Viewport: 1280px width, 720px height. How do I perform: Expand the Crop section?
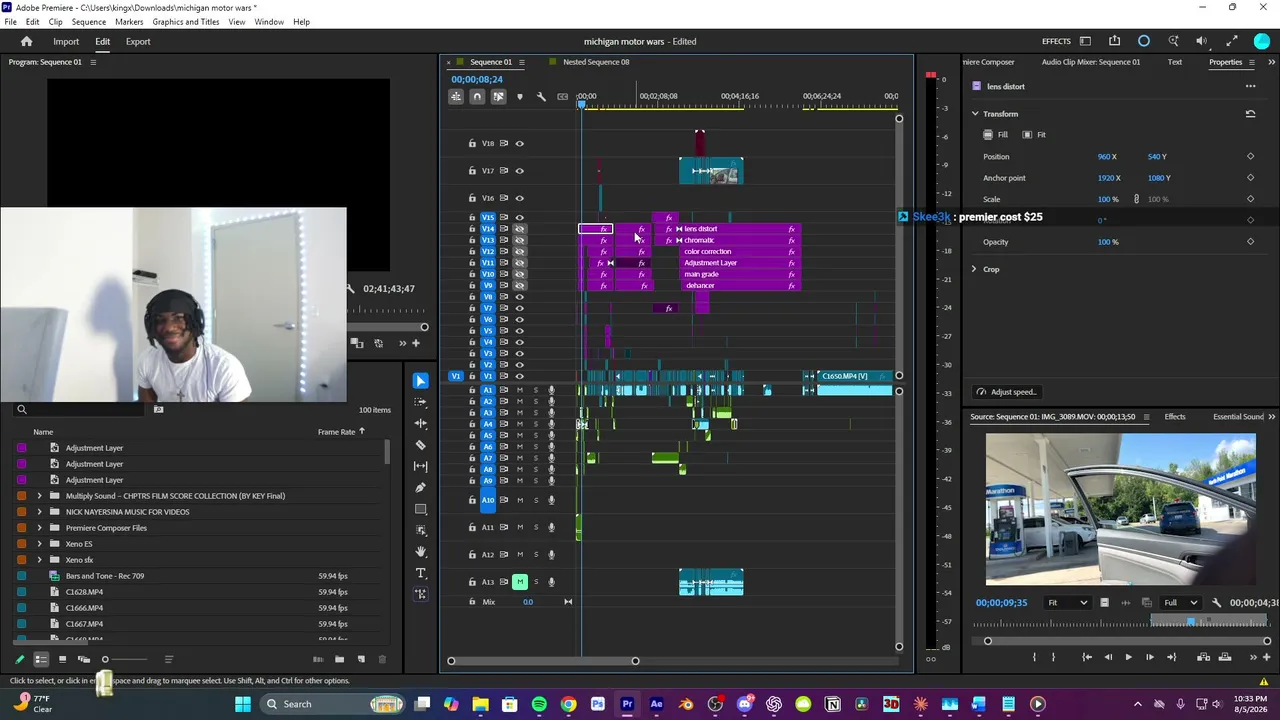pyautogui.click(x=974, y=269)
